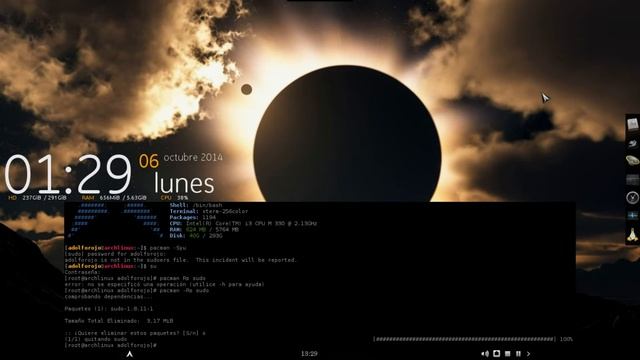Click the 'octubre 2014' date text
This screenshot has height=360, width=640.
coord(193,157)
